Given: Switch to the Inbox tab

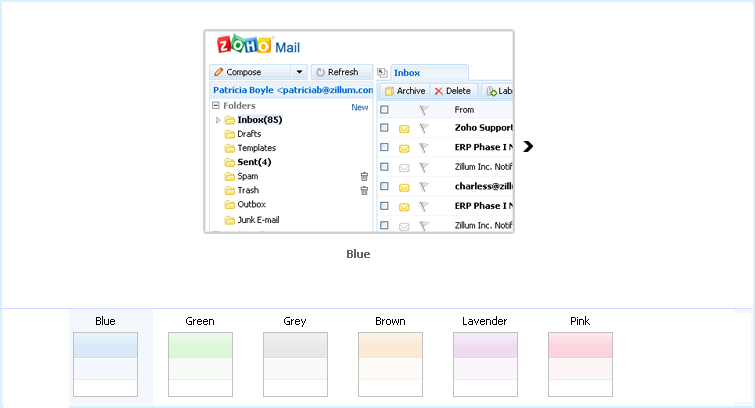Looking at the screenshot, I should tap(407, 73).
